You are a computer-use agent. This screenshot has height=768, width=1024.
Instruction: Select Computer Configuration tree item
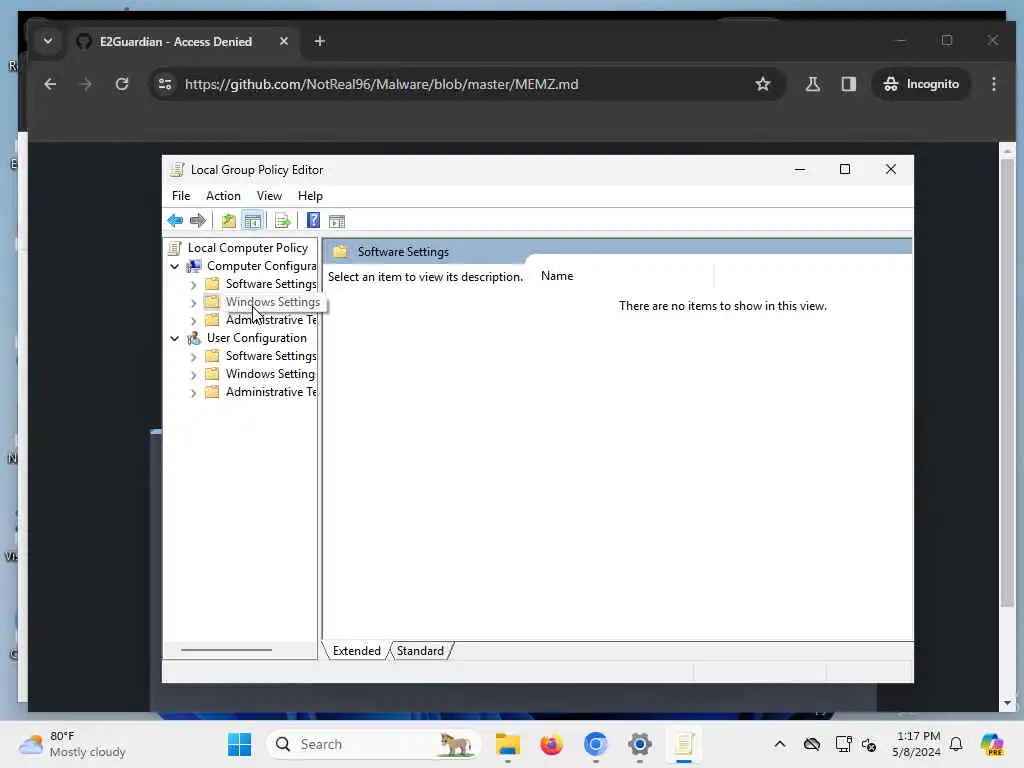(261, 266)
